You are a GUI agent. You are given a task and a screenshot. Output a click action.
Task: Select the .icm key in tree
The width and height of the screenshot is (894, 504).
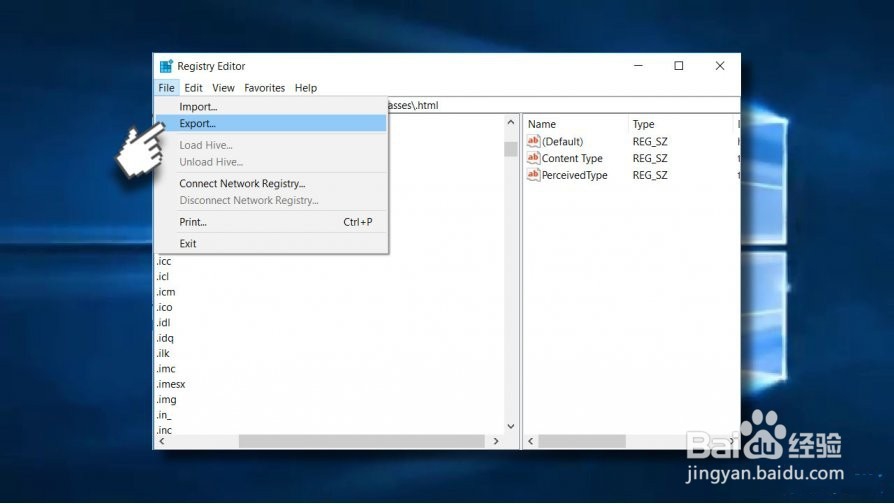[x=166, y=292]
